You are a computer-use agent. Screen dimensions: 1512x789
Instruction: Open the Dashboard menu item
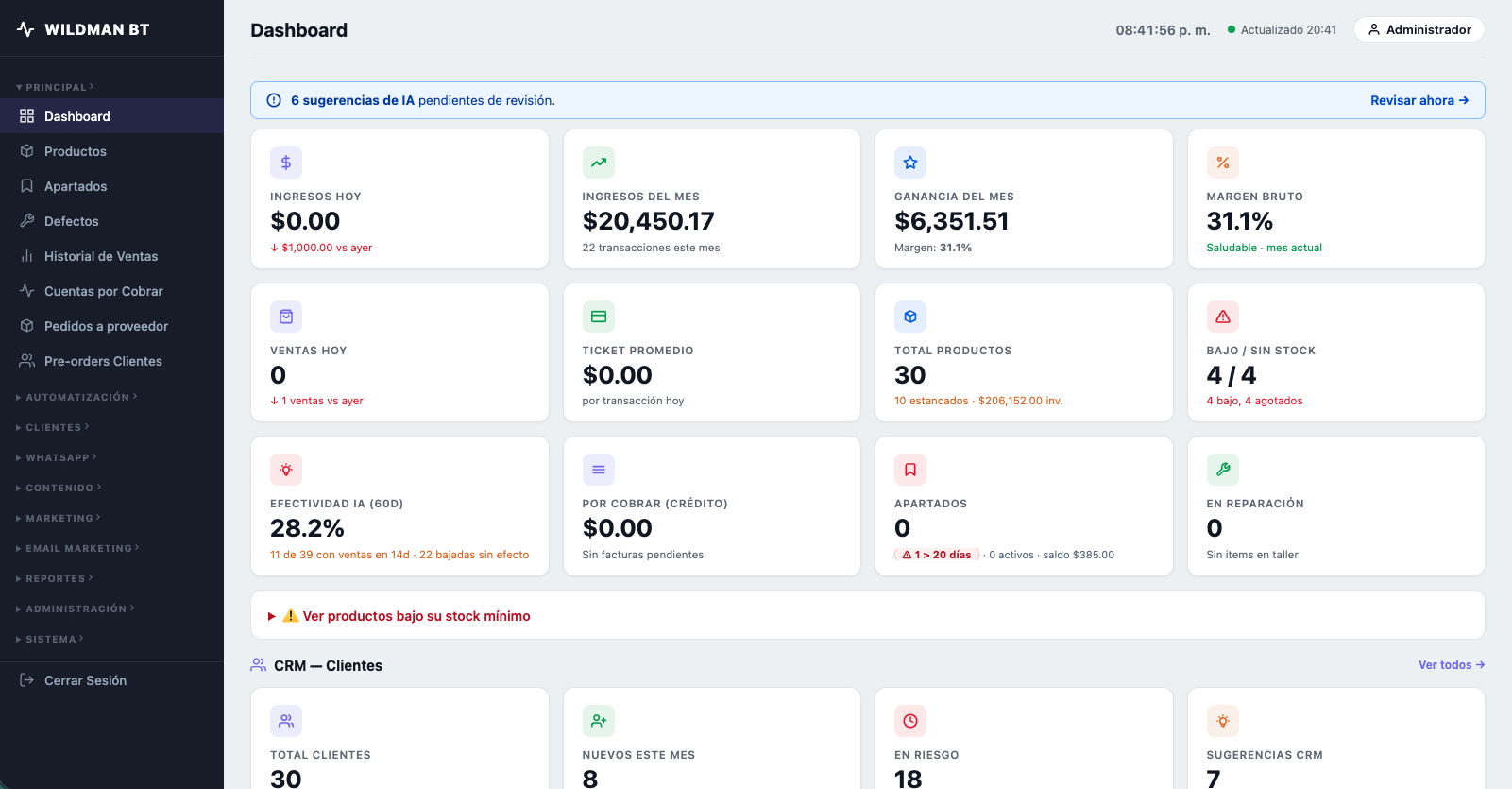point(111,116)
